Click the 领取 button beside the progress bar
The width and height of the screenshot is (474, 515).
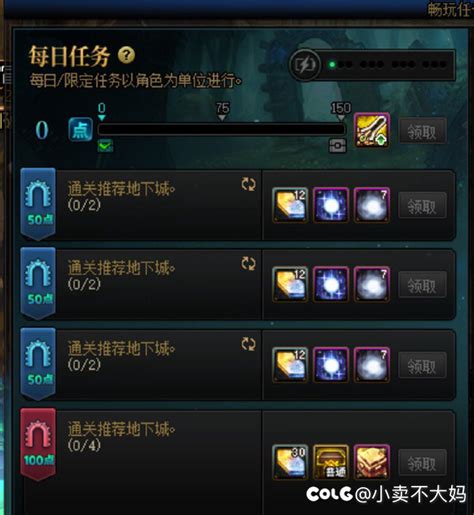pyautogui.click(x=423, y=131)
